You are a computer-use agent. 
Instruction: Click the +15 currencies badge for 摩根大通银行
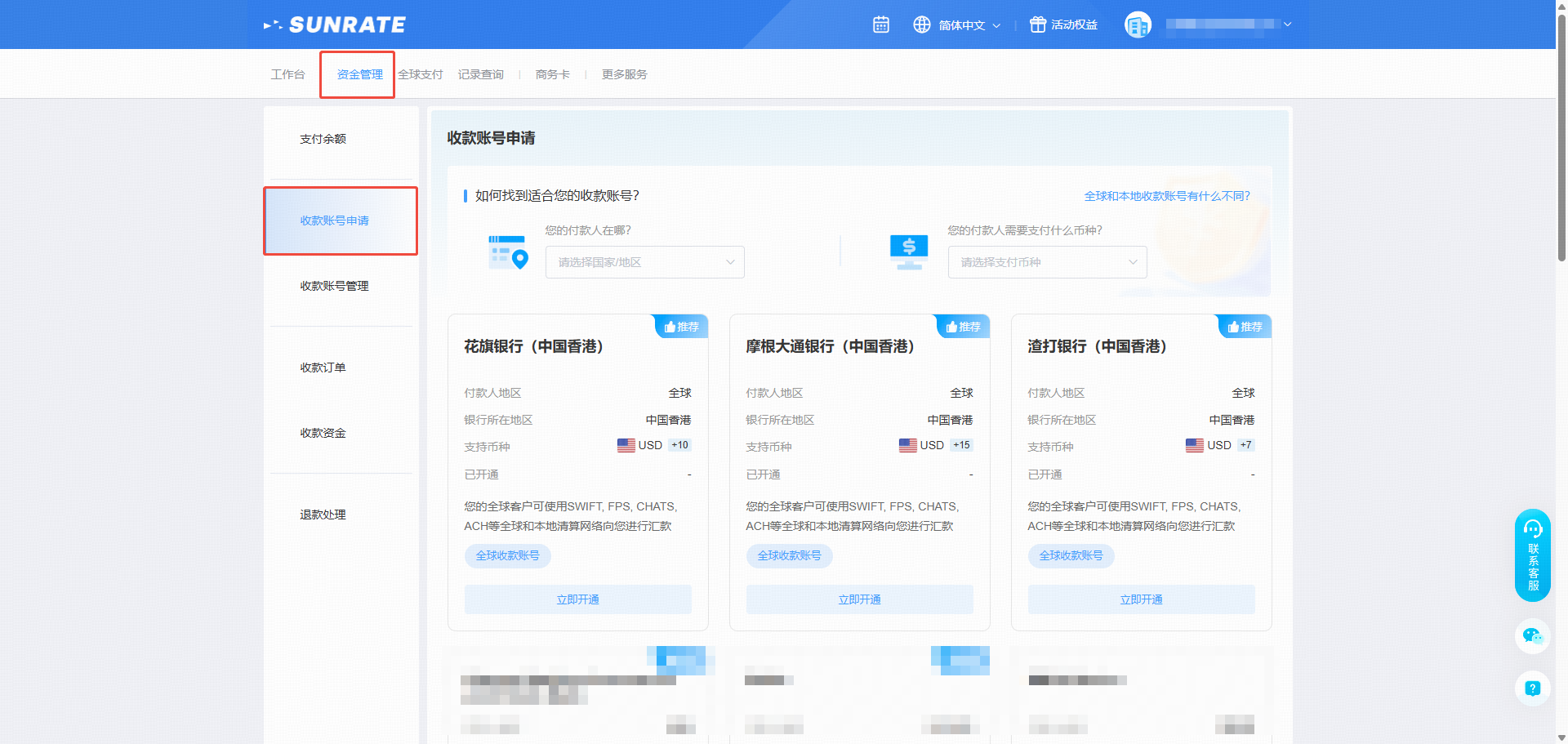pyautogui.click(x=961, y=445)
